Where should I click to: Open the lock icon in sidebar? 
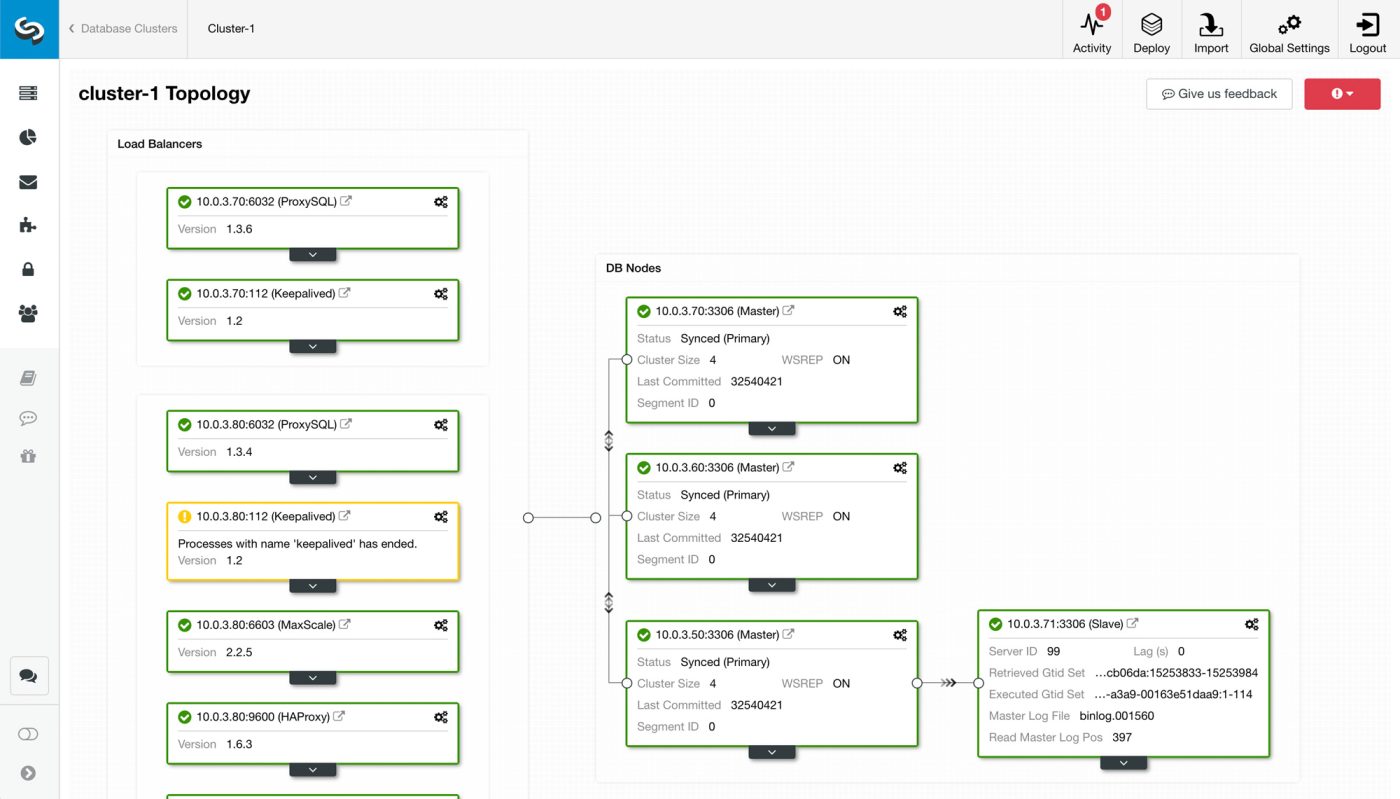28,269
